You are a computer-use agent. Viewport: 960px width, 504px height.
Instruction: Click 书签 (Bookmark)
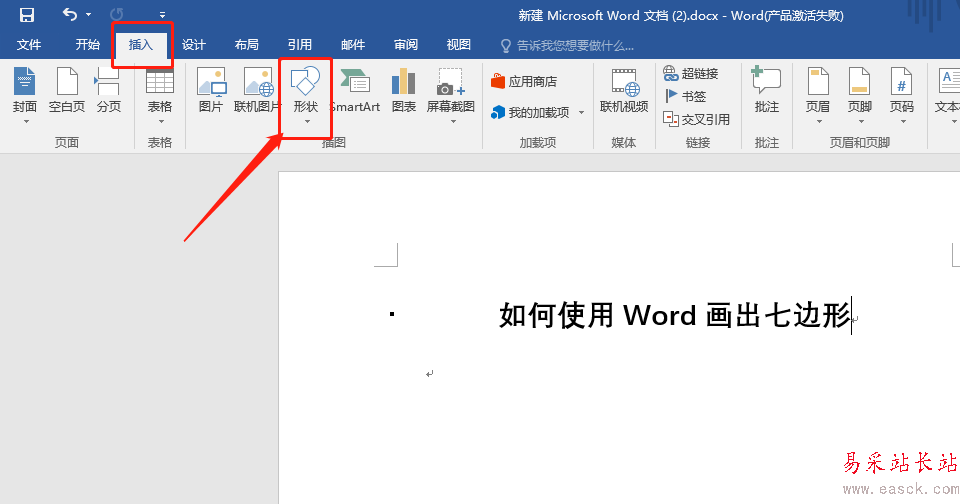(x=685, y=96)
